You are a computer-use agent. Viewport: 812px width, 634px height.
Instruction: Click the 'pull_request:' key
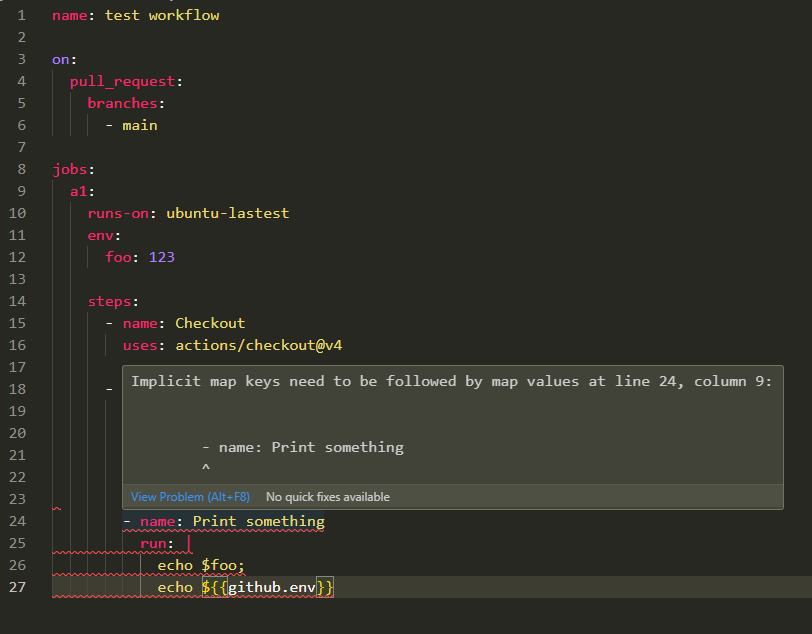(126, 81)
